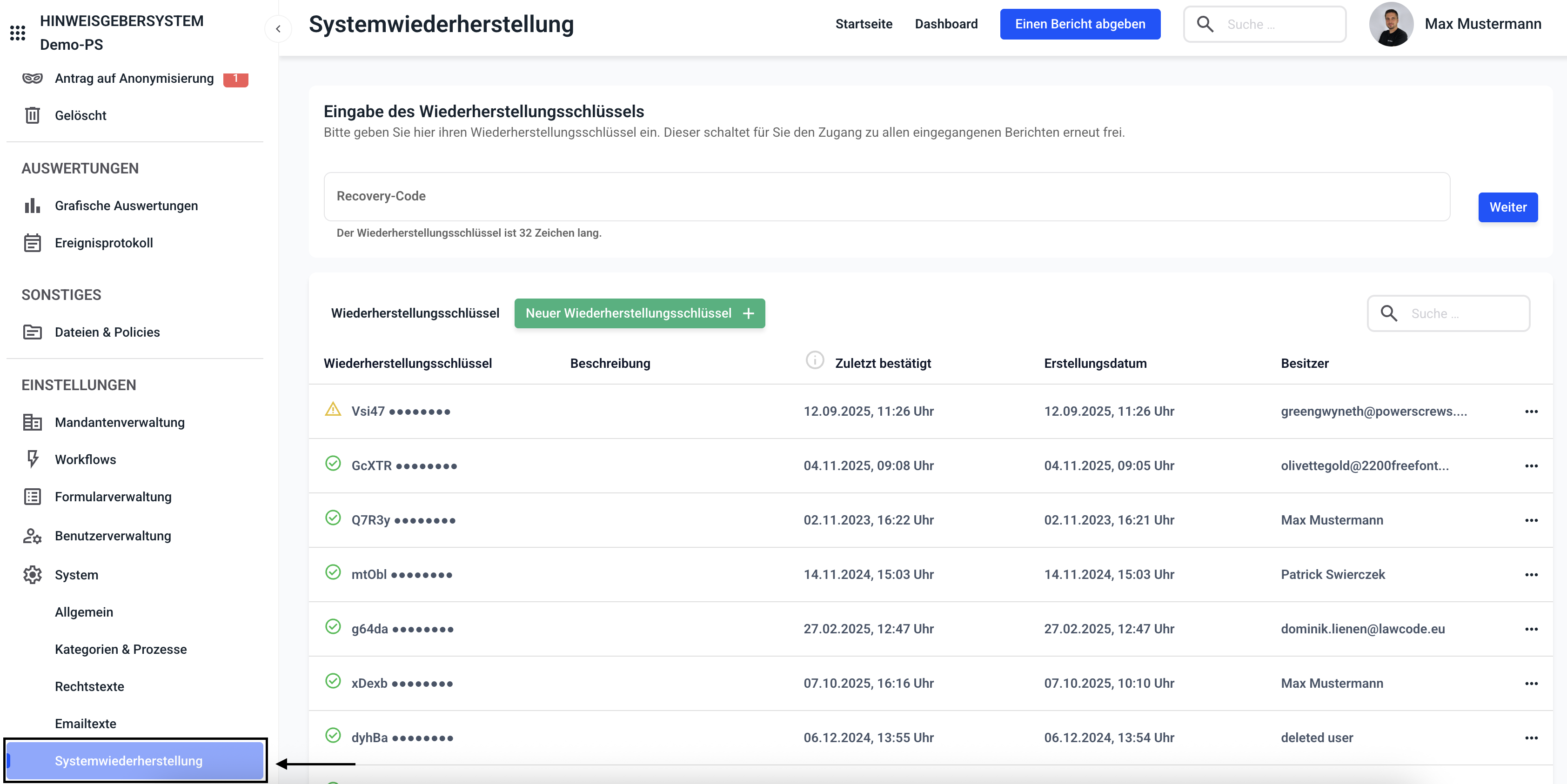Open the Dashboard navigation item

pos(946,24)
